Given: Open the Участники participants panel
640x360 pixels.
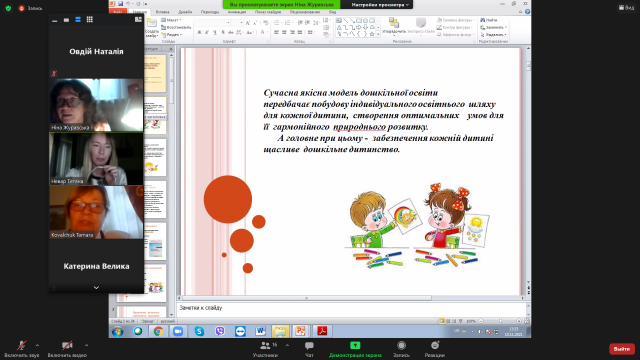Looking at the screenshot, I should (266, 349).
